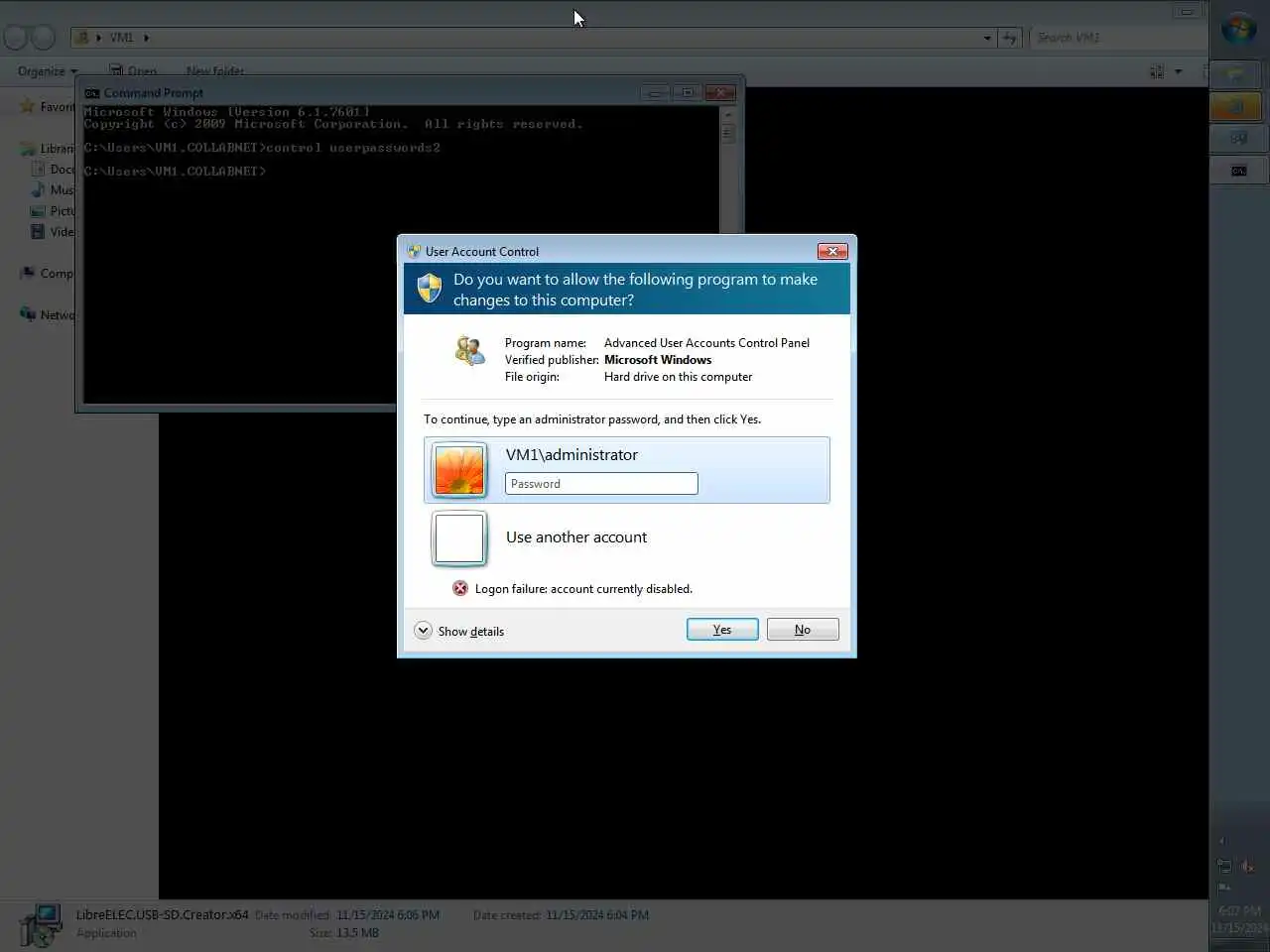
Task: Click the Windows Start orb
Action: pos(1238,29)
